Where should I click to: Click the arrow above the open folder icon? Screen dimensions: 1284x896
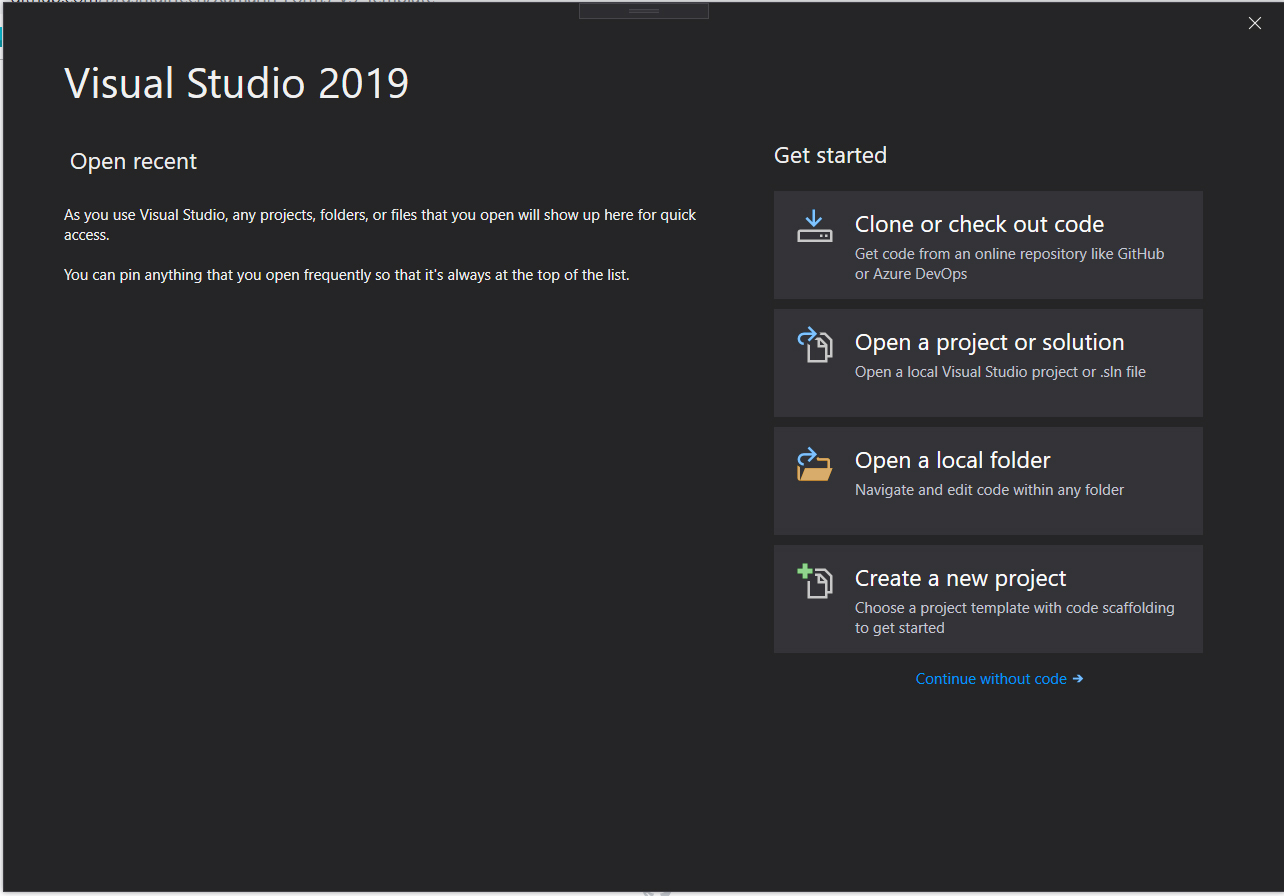(x=810, y=455)
